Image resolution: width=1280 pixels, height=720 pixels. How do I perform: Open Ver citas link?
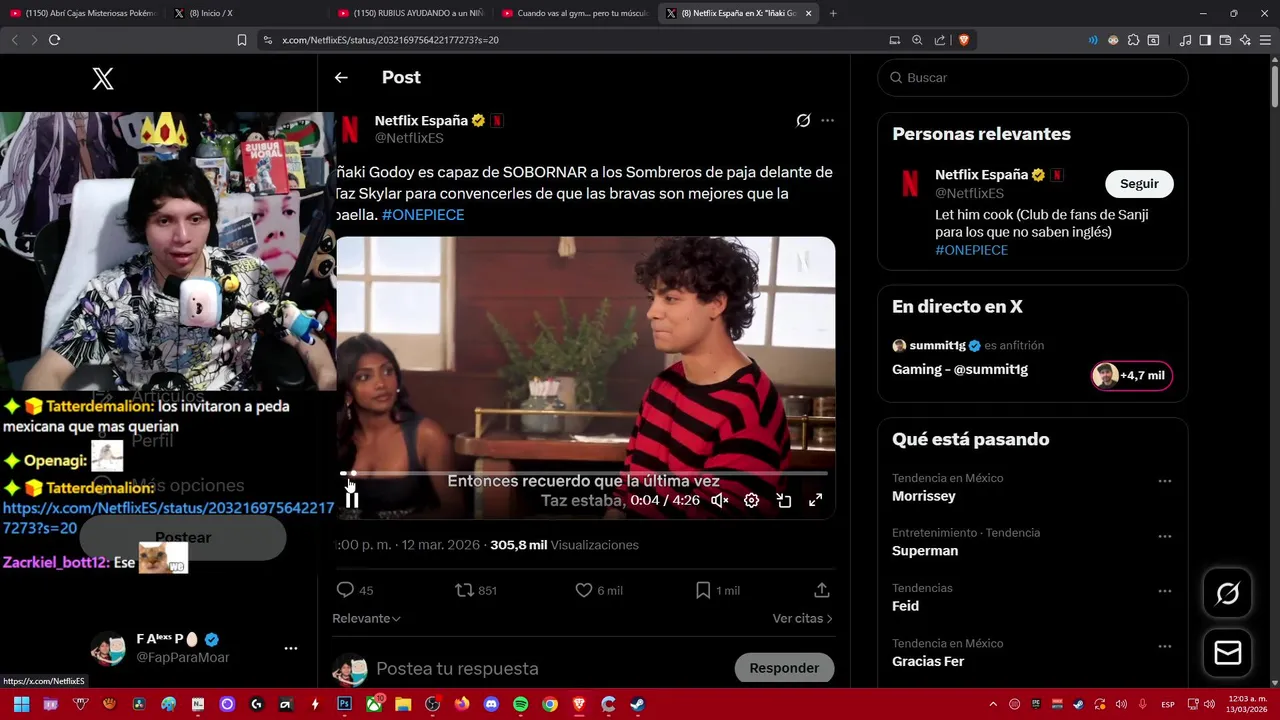point(802,618)
